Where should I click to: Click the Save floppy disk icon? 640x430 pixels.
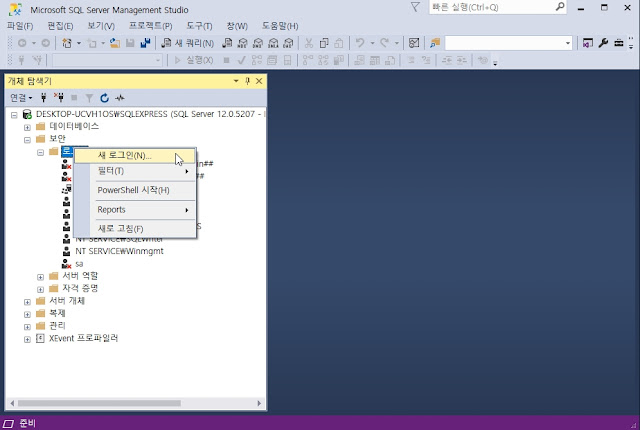click(130, 43)
